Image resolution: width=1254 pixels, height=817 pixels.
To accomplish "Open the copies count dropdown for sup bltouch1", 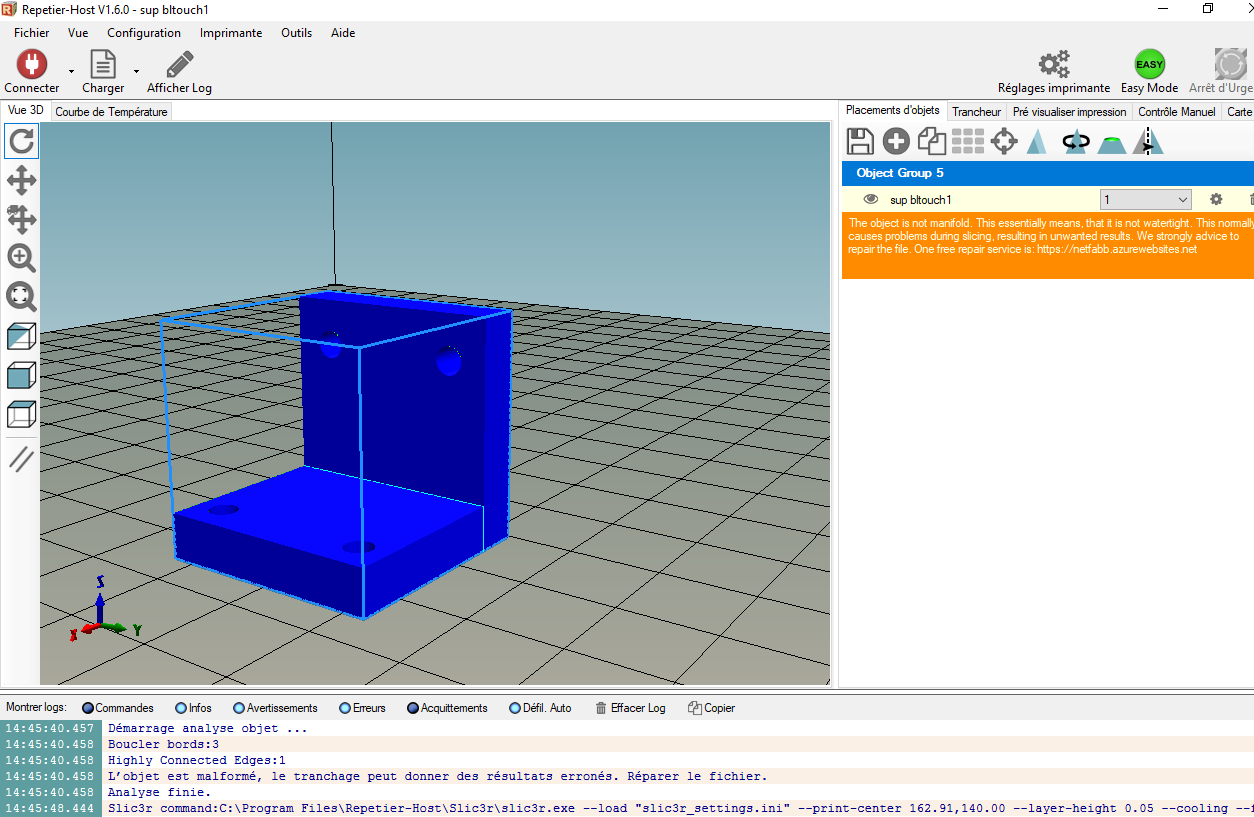I will point(1145,200).
